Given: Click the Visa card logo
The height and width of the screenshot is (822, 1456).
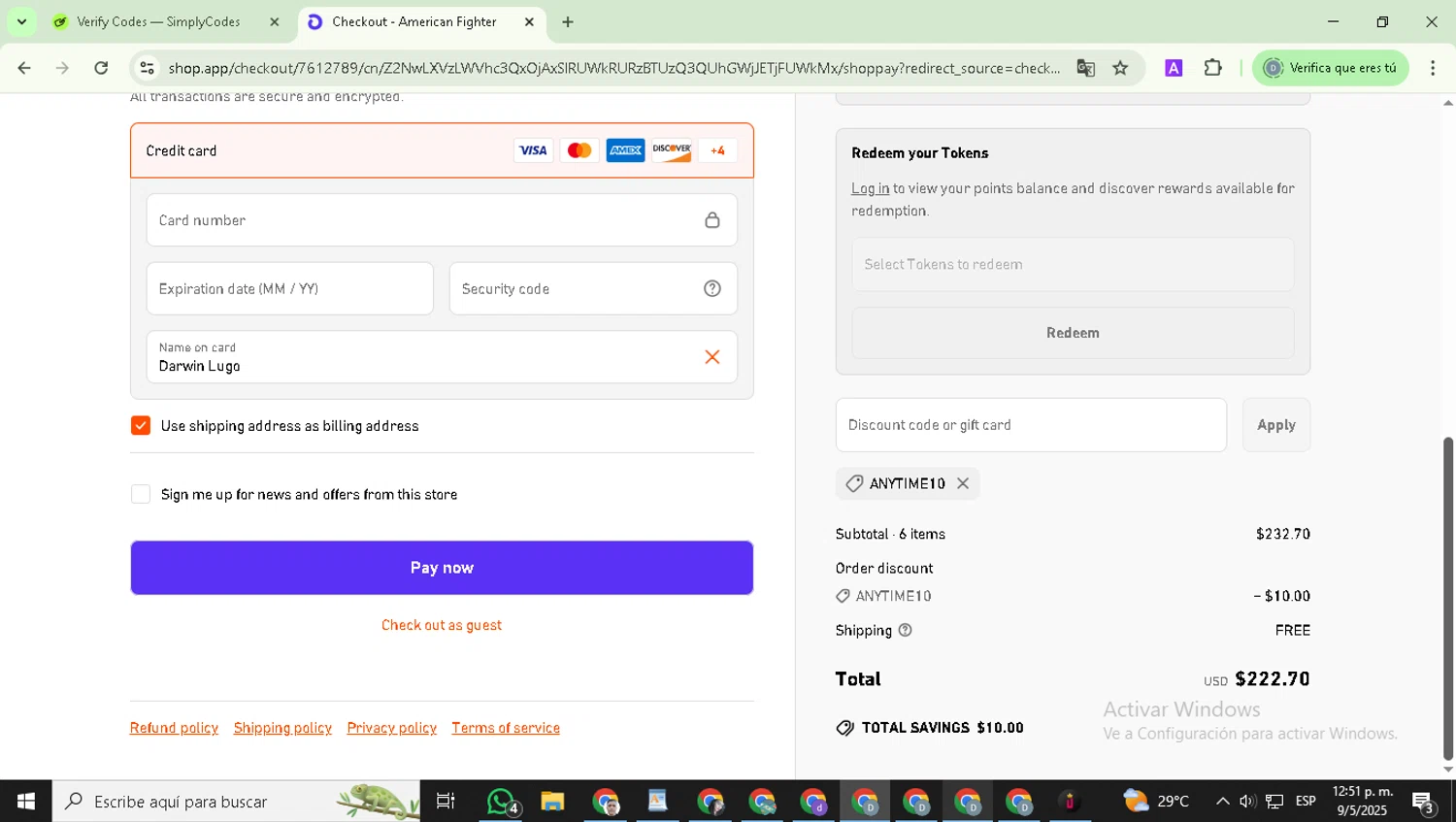Looking at the screenshot, I should coord(533,150).
